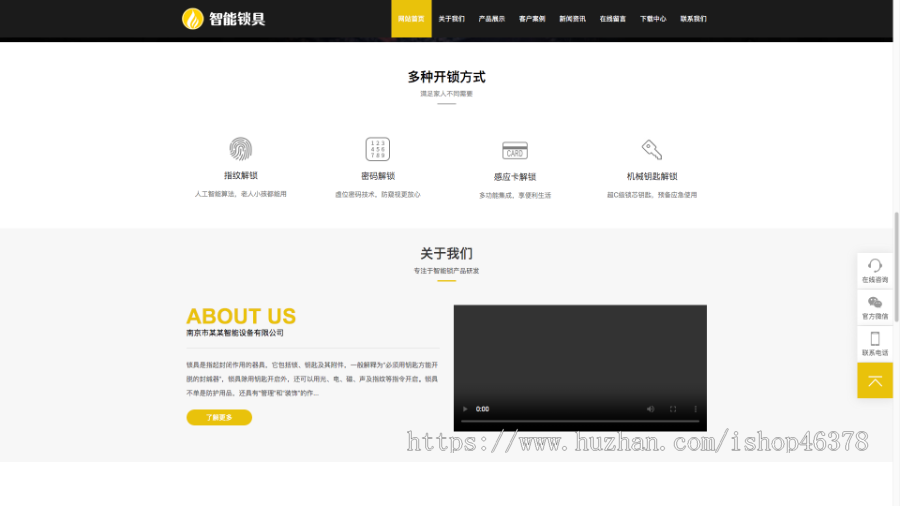
Task: Select the 密码解锁 label
Action: [378, 176]
